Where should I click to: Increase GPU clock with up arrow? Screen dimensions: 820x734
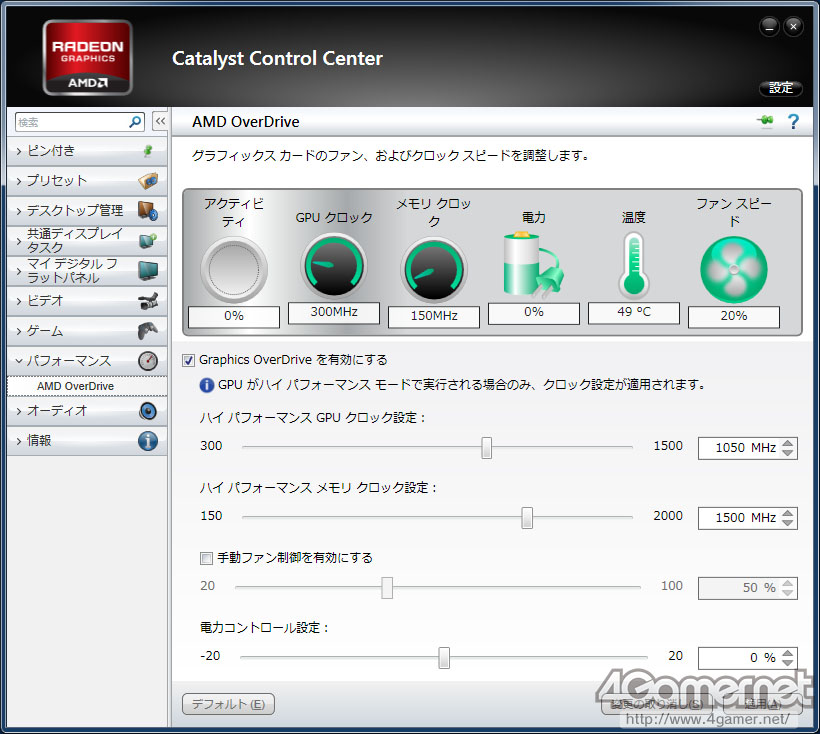coord(788,443)
